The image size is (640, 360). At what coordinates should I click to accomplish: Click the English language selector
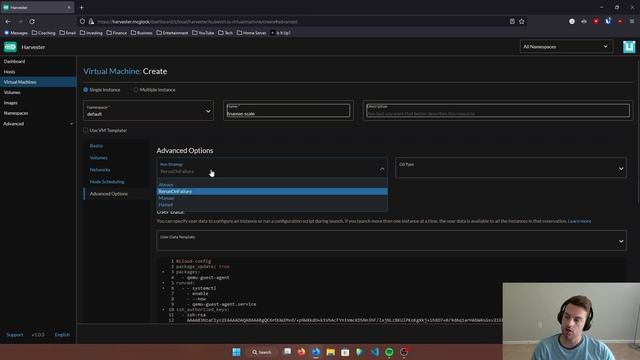(62, 335)
